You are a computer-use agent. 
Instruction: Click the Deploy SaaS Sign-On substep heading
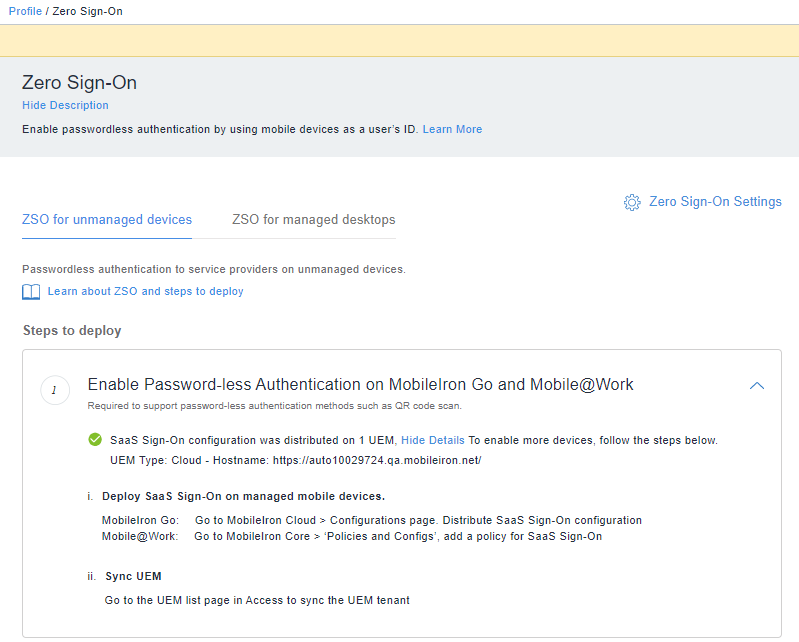point(243,496)
